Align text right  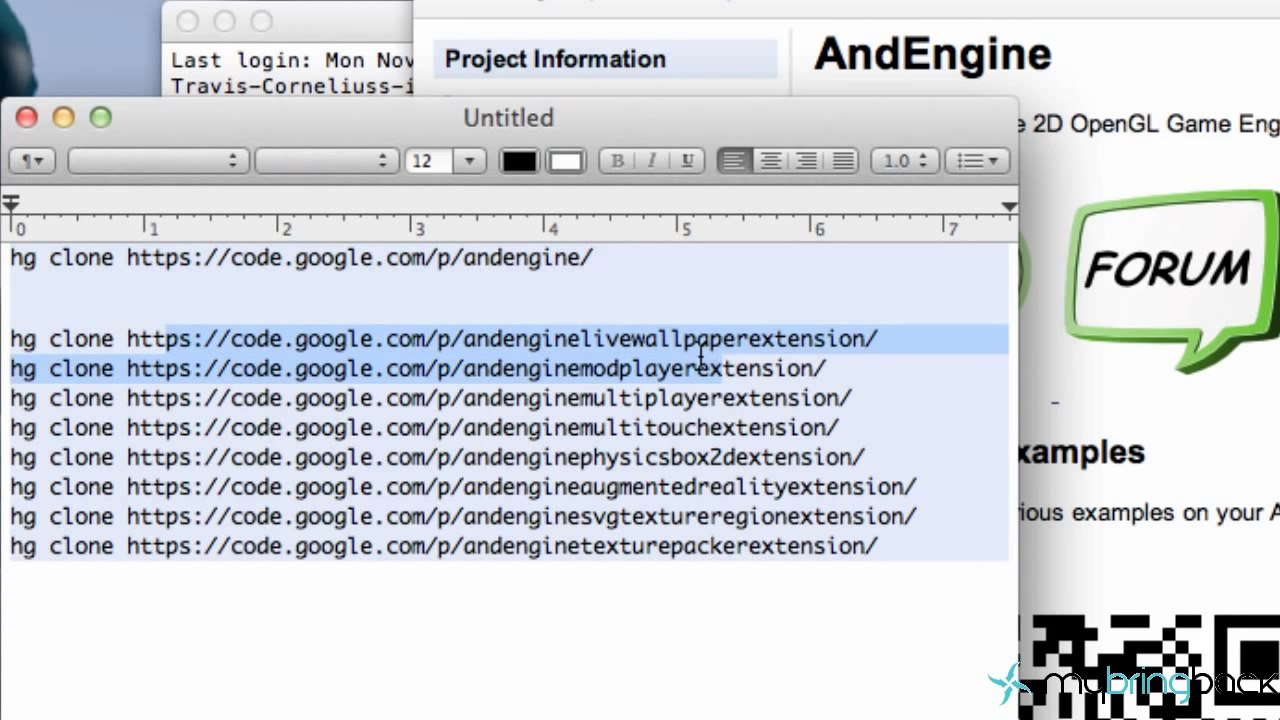tap(807, 161)
